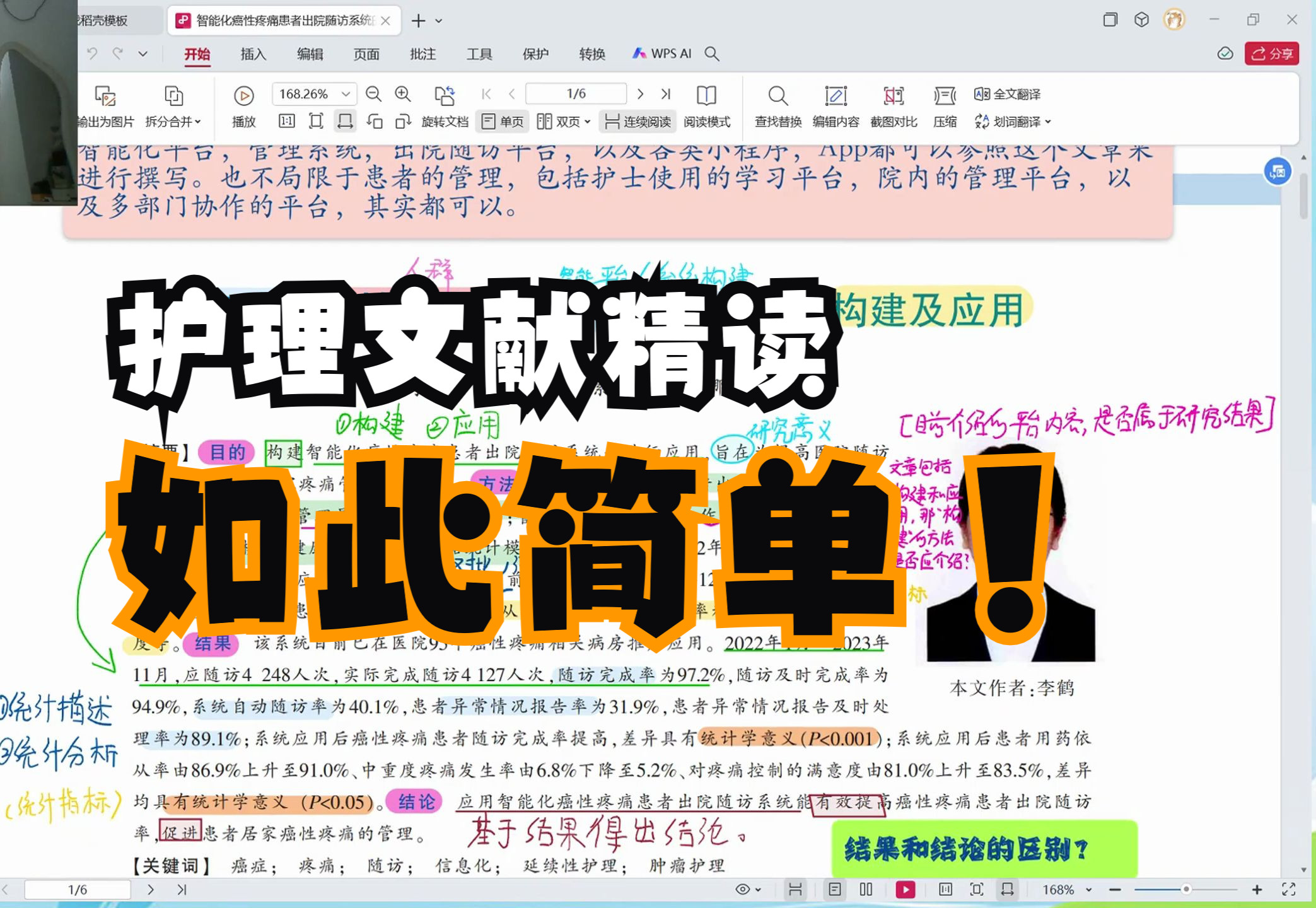
Task: Select fit page view in ribbon
Action: point(316,121)
